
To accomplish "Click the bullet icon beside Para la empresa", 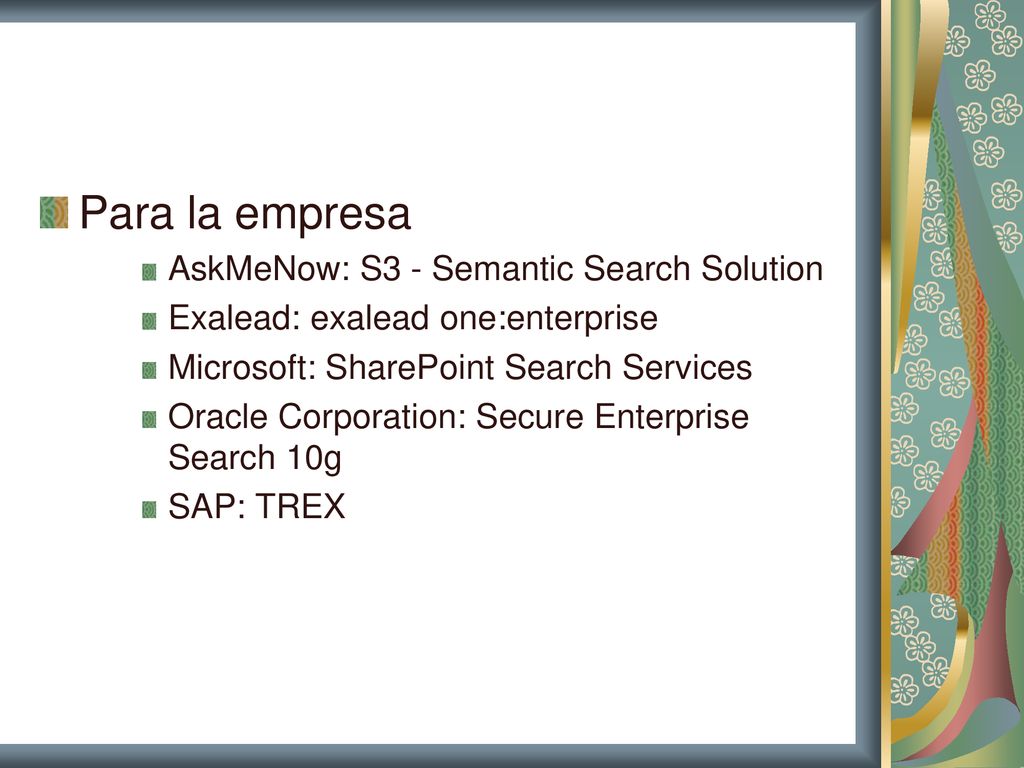I will click(54, 213).
